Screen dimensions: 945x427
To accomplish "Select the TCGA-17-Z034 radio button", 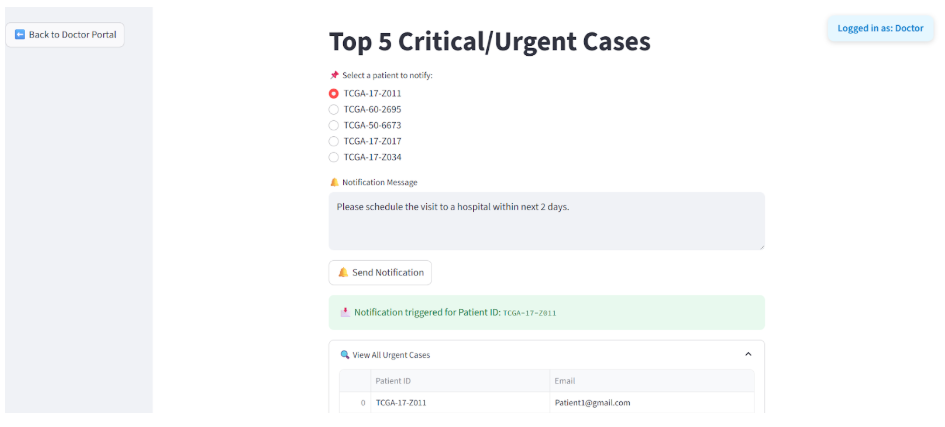I will 334,157.
